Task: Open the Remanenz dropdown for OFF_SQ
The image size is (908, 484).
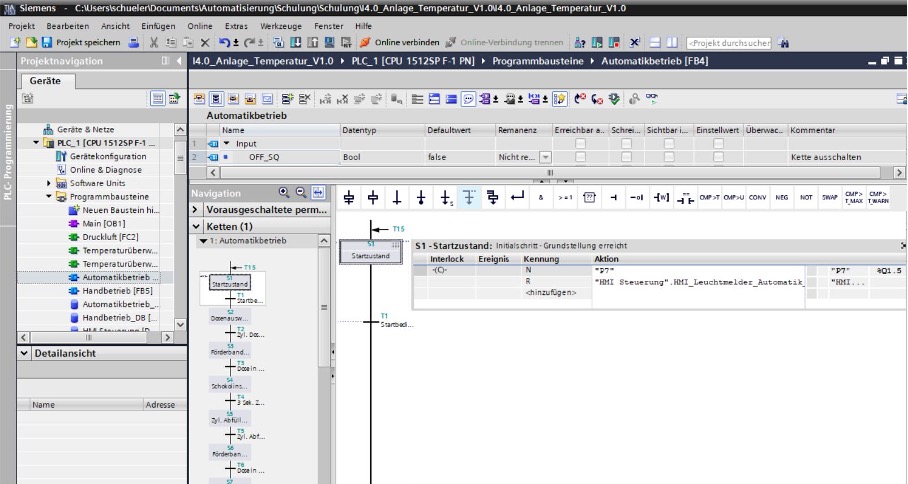Action: (545, 157)
